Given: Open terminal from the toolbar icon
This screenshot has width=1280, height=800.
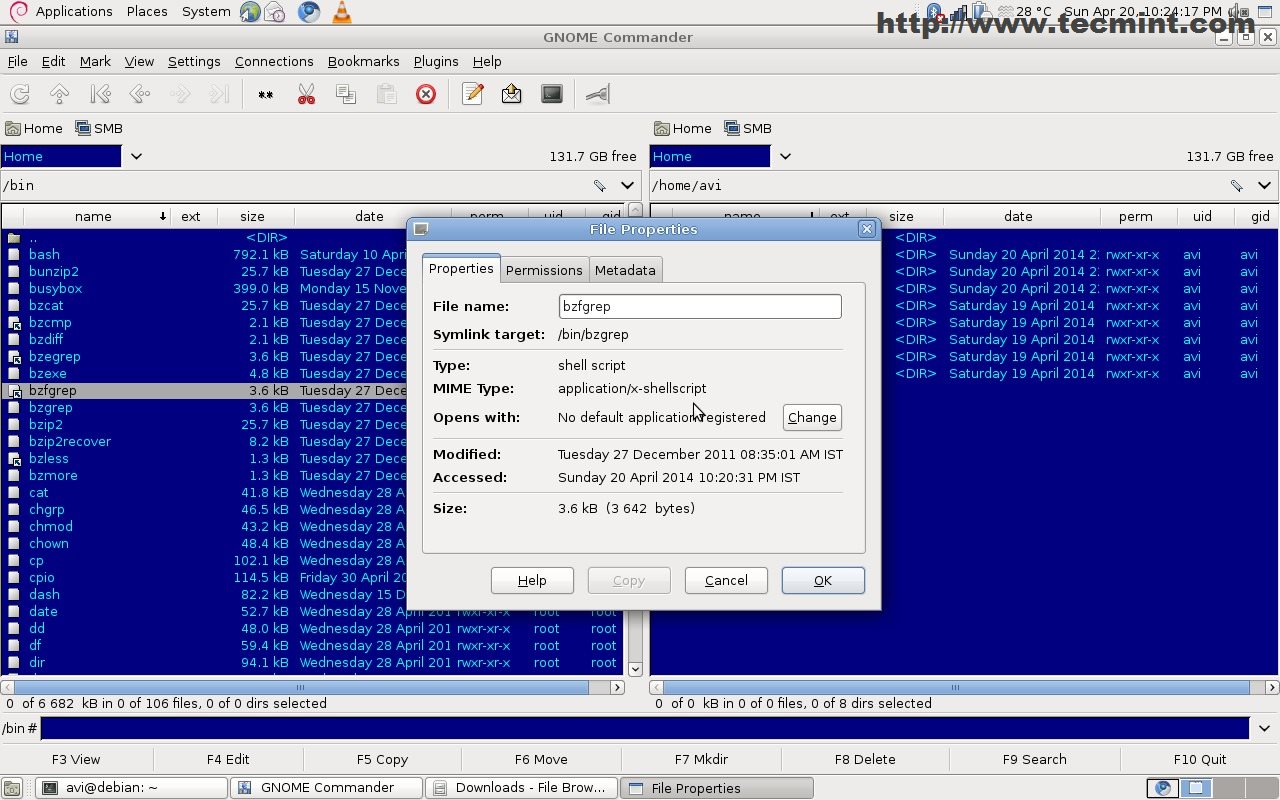Looking at the screenshot, I should point(552,94).
